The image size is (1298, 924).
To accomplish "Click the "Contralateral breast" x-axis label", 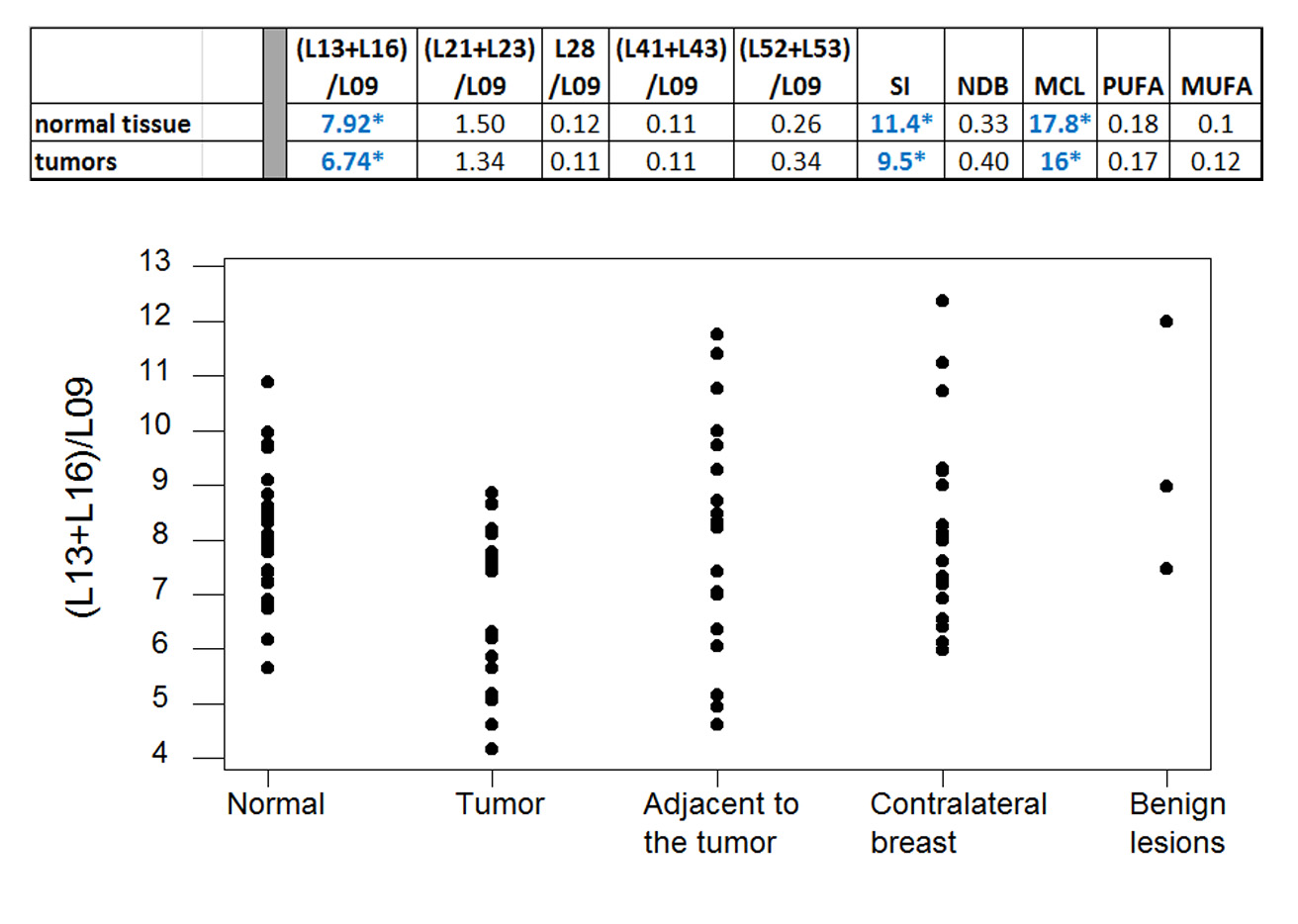I will [x=958, y=822].
